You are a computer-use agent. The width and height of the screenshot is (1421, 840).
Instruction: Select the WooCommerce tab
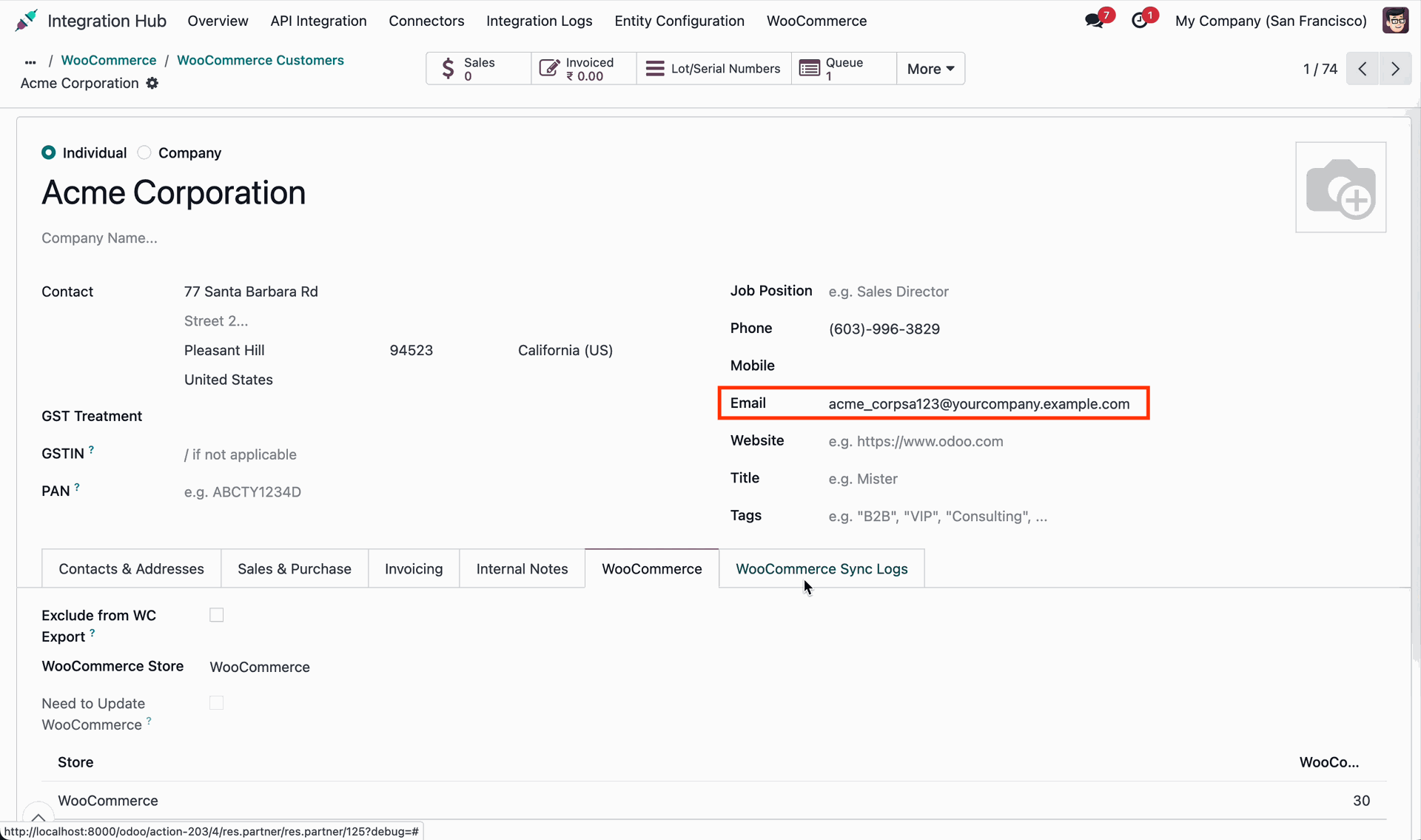coord(651,568)
